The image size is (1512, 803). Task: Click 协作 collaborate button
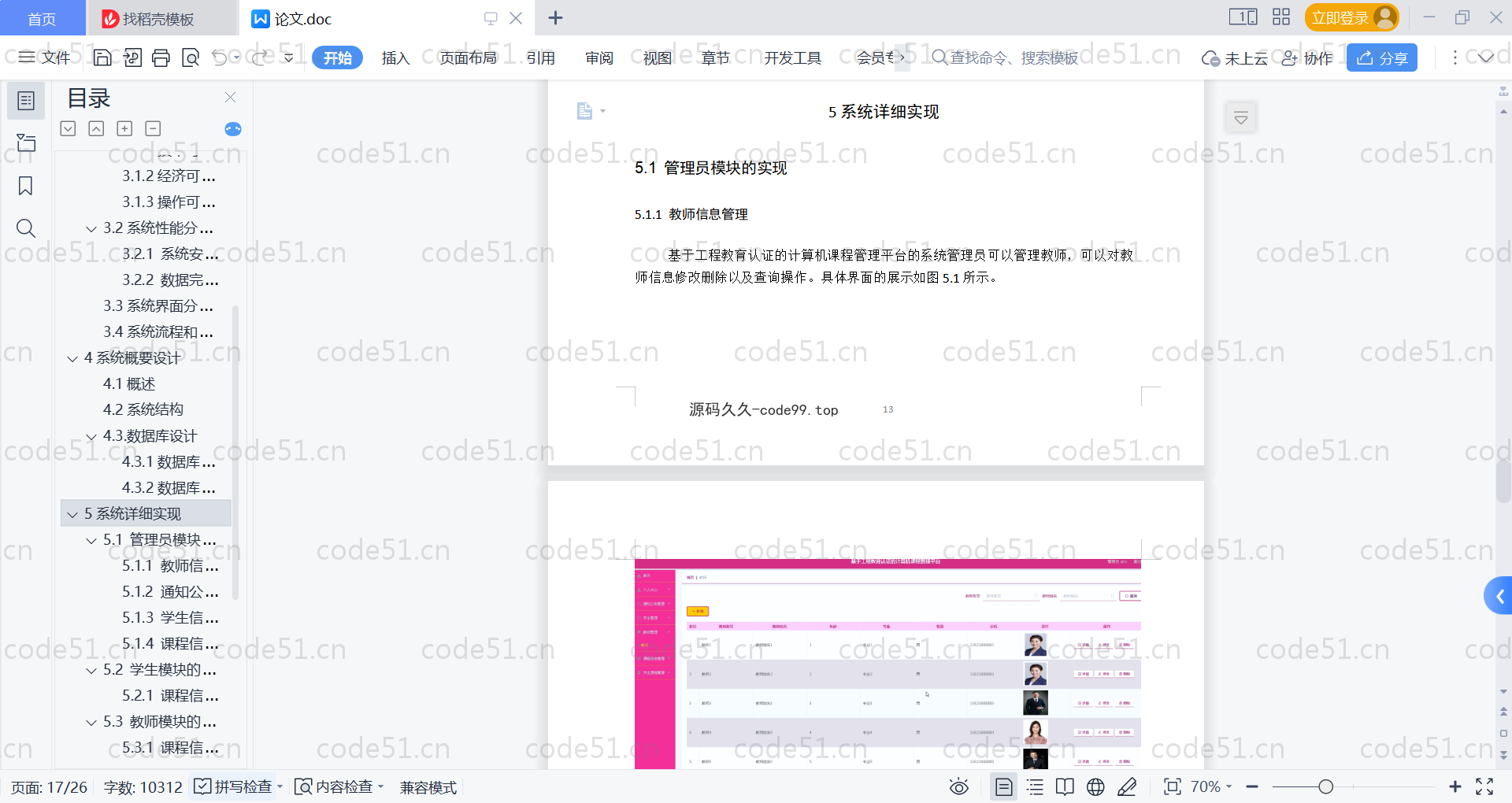[1307, 57]
